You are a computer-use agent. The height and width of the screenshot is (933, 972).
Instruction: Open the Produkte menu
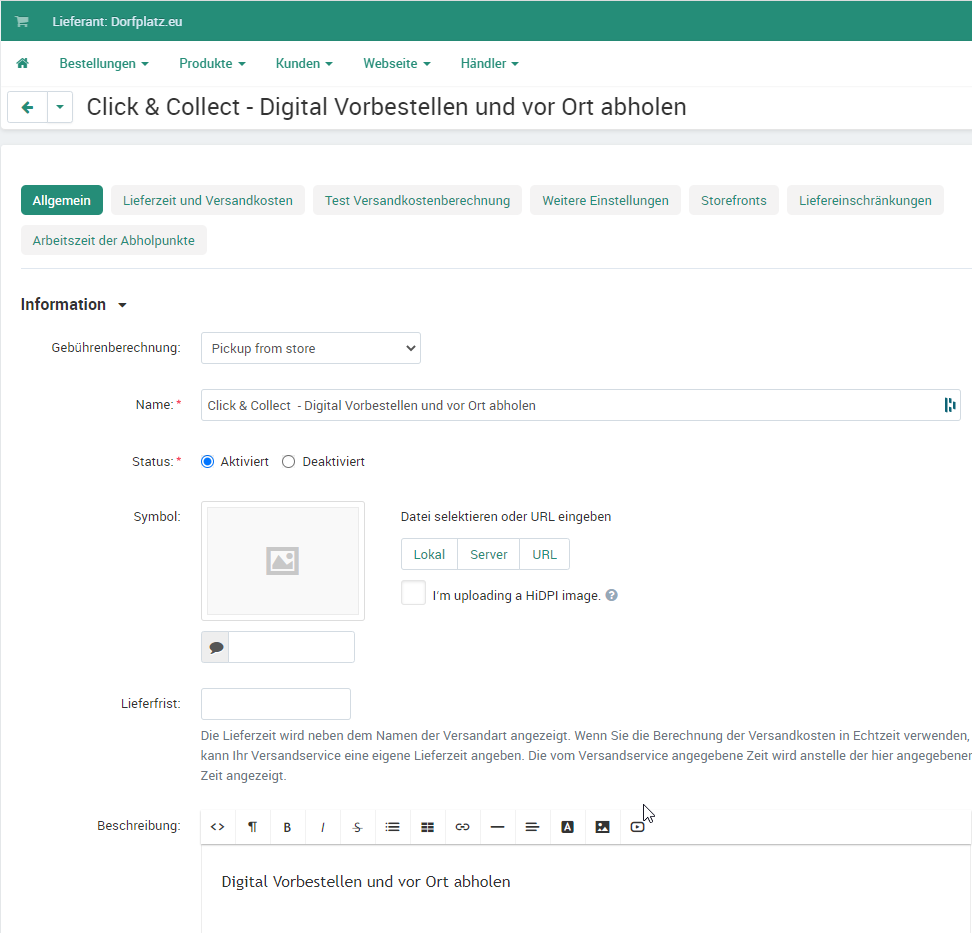[x=212, y=63]
